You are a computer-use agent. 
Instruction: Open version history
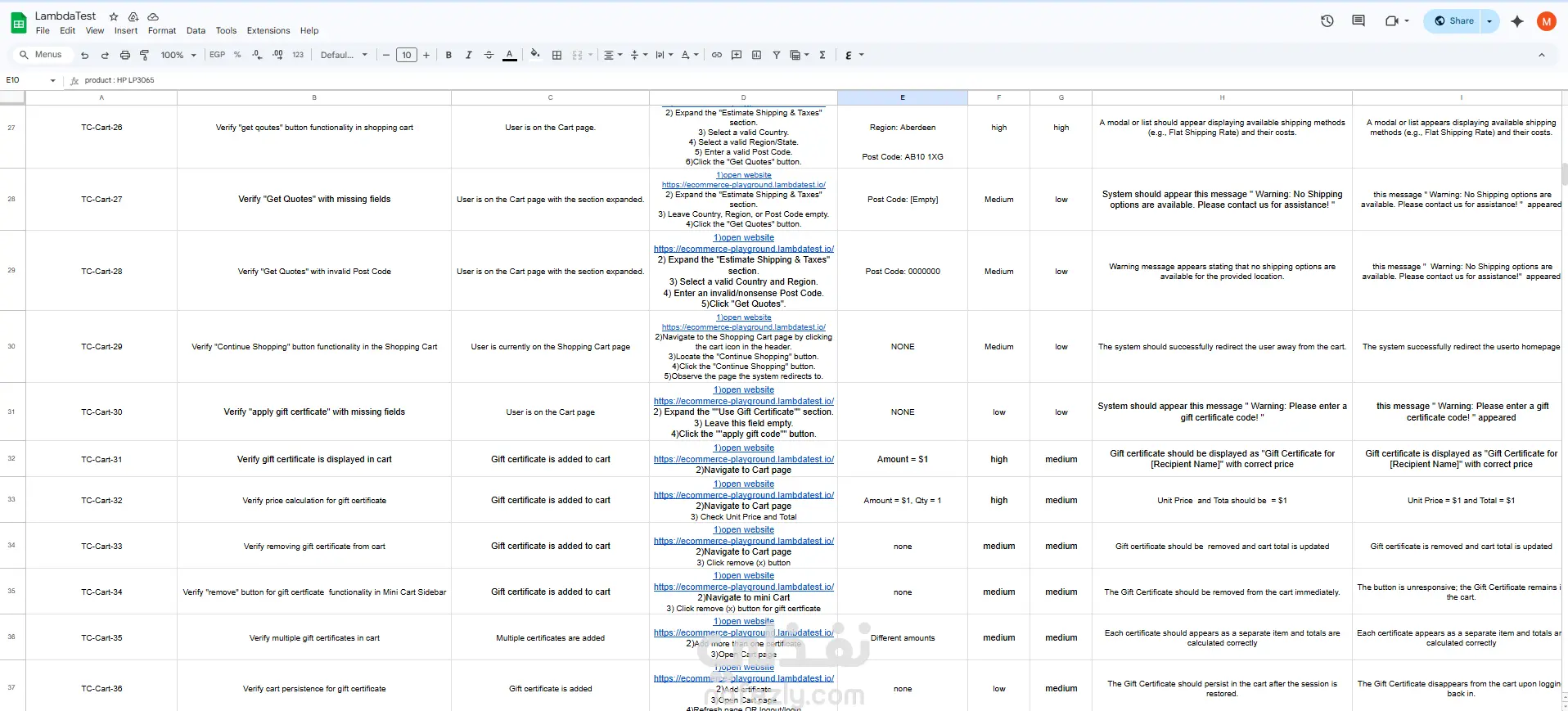coord(1327,21)
